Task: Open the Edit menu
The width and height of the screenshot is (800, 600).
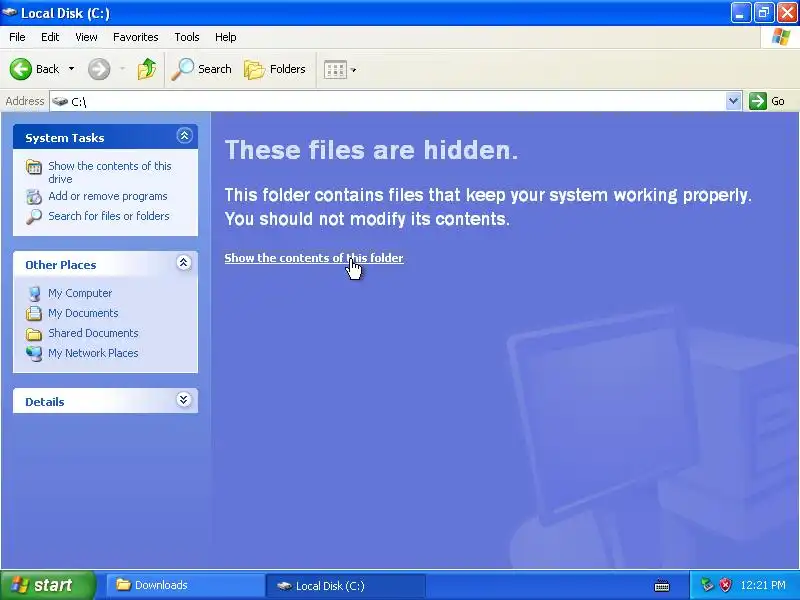Action: tap(50, 37)
